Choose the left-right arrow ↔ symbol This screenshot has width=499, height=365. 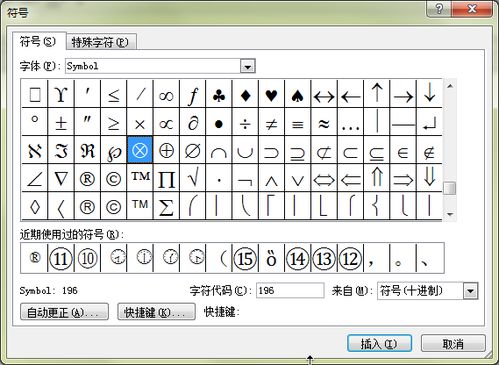[x=324, y=94]
